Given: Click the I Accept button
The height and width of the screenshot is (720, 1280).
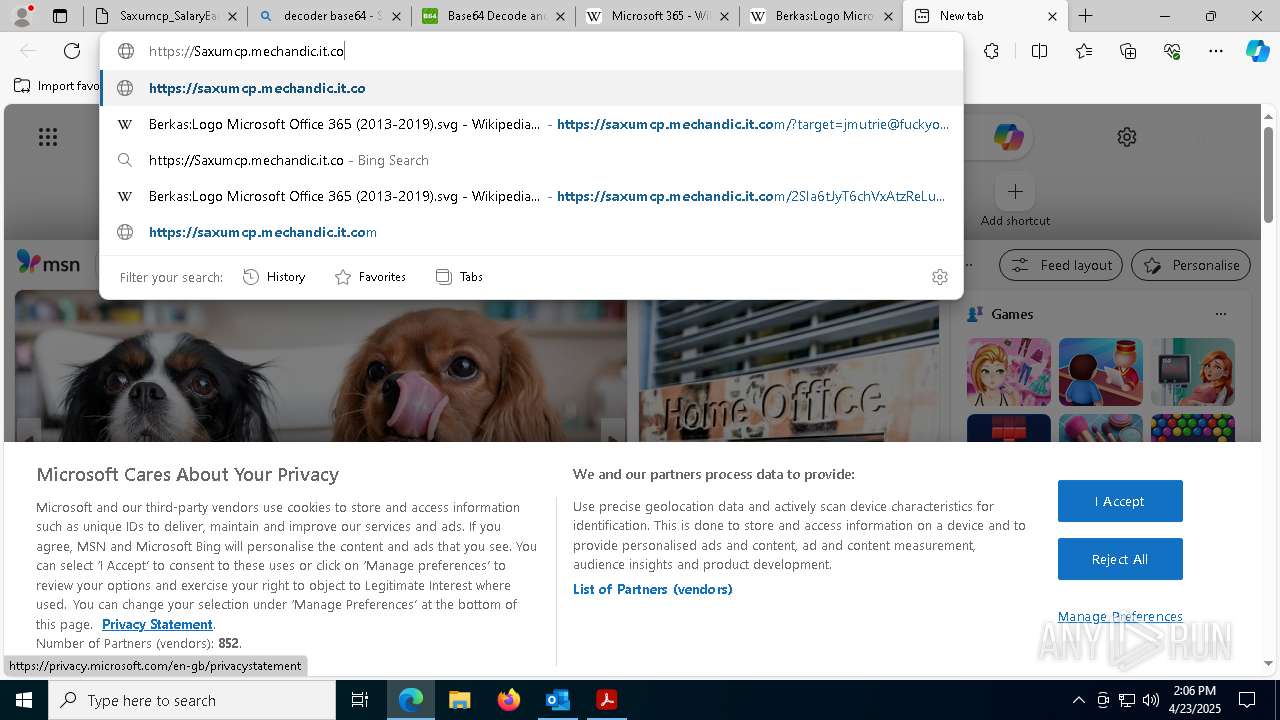Looking at the screenshot, I should pyautogui.click(x=1120, y=501).
